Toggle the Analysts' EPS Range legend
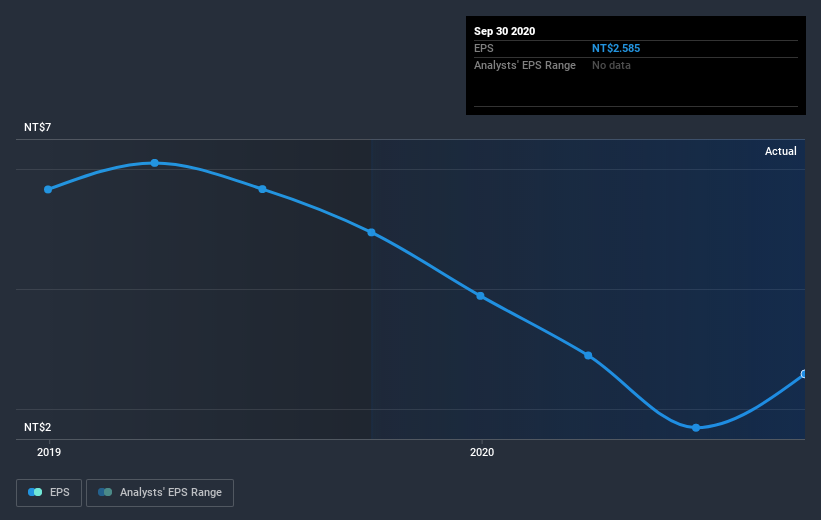Screen dimensions: 821x520 coord(160,492)
